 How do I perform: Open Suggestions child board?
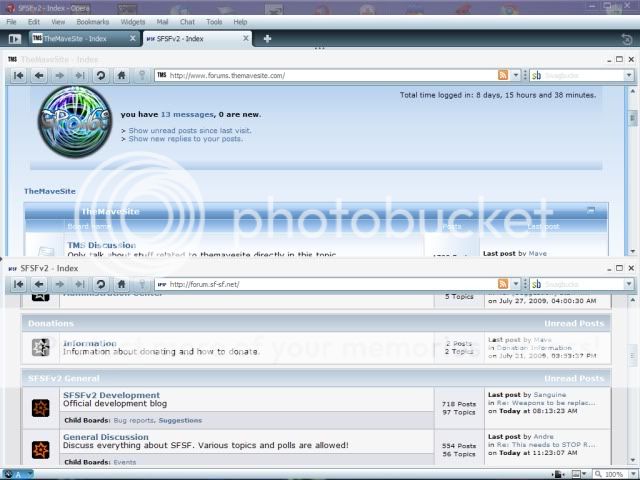pos(180,420)
